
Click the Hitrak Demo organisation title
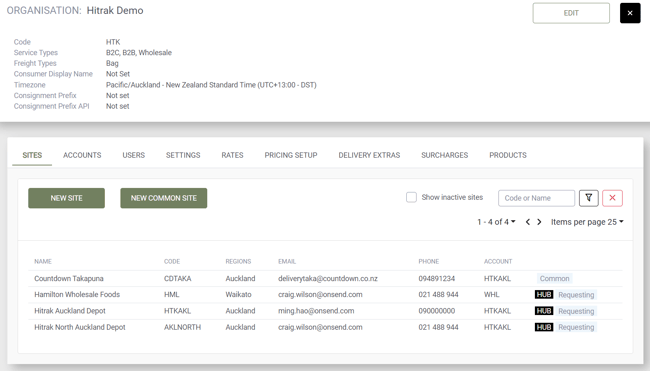pos(115,10)
